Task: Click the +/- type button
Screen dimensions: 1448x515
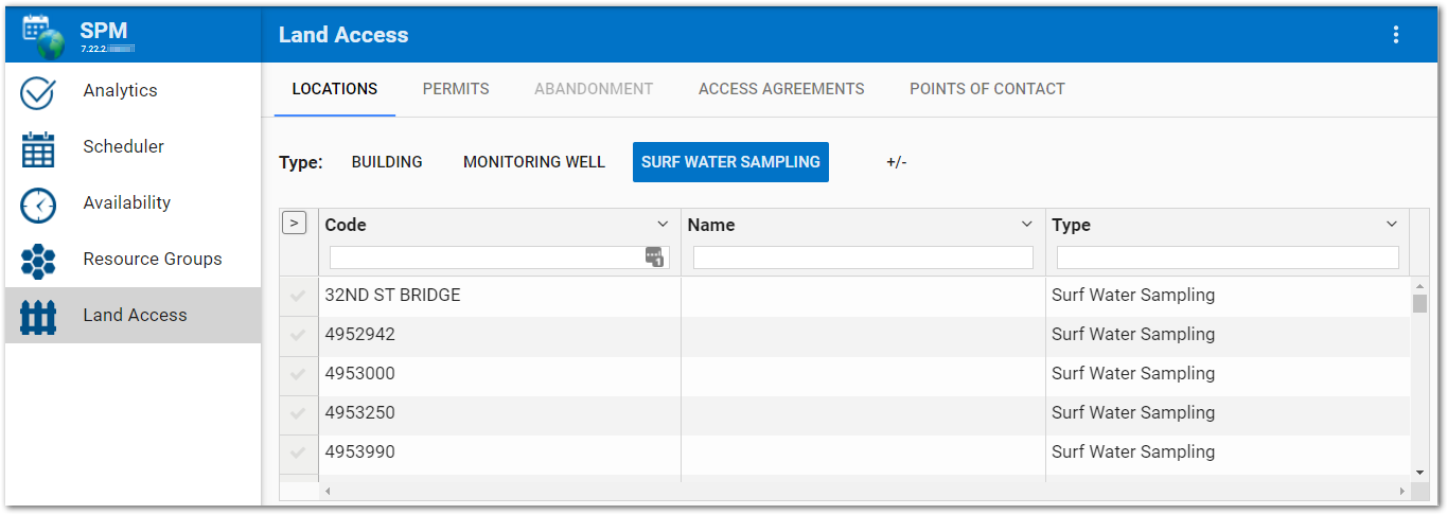Action: point(896,162)
